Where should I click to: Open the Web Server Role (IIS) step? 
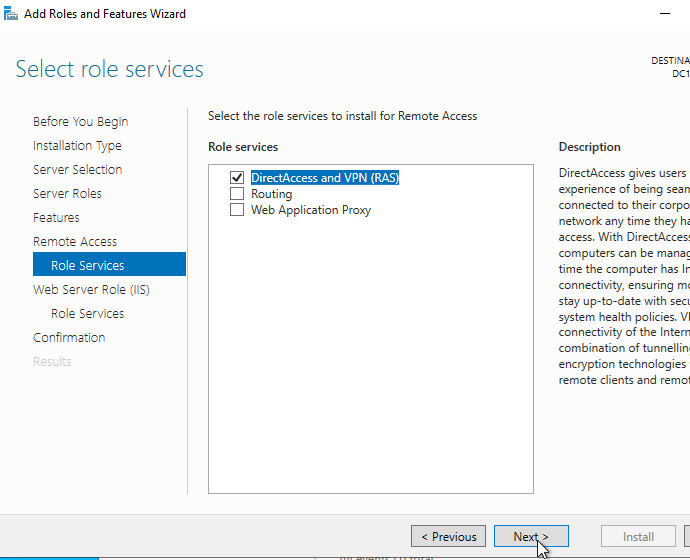tap(91, 290)
